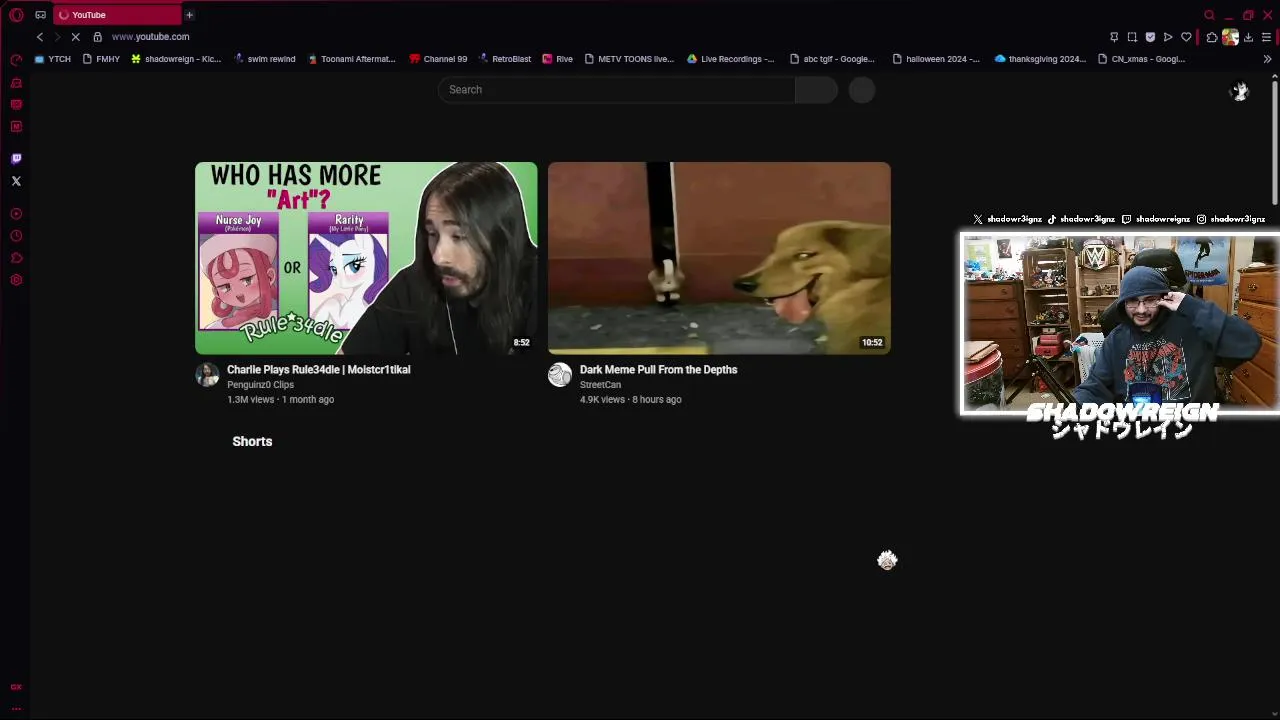This screenshot has height=720, width=1280.
Task: Open the extensions puzzle icon in the toolbar
Action: 1212,37
